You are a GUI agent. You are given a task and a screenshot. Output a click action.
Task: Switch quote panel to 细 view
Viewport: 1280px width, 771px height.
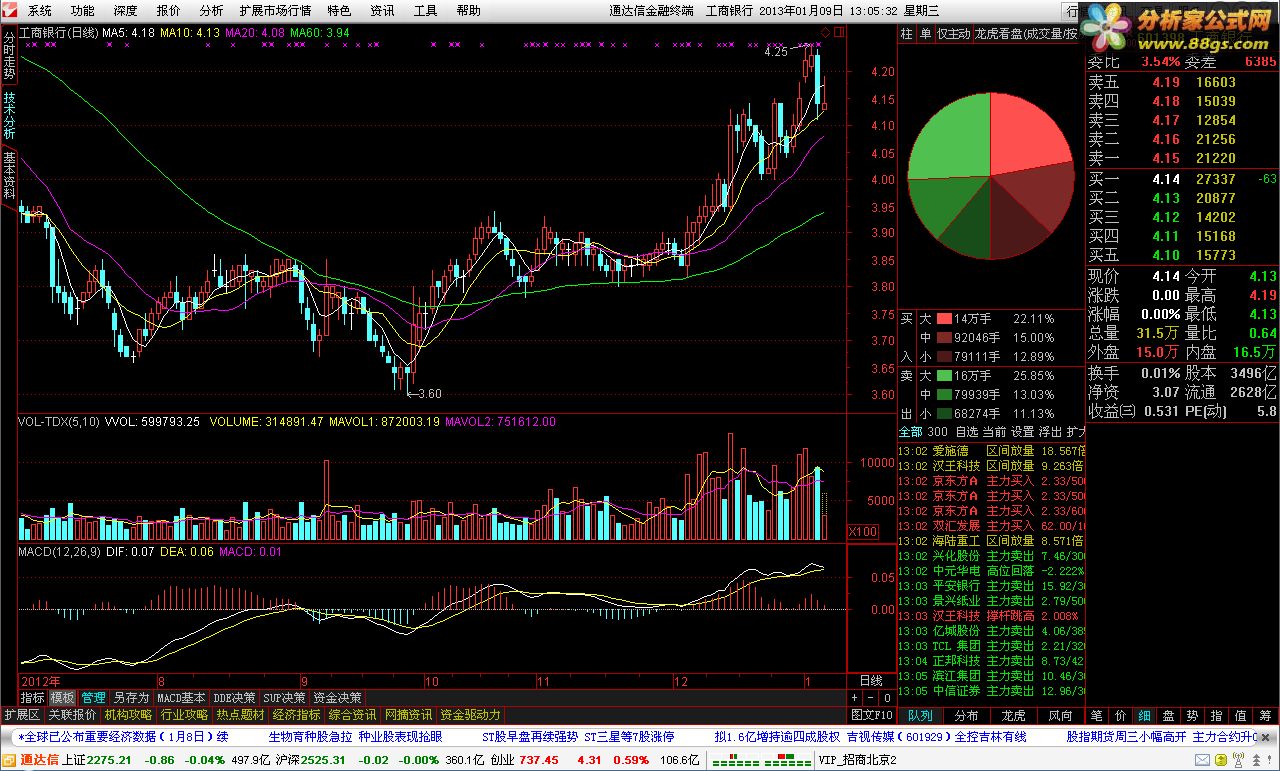coord(1145,715)
